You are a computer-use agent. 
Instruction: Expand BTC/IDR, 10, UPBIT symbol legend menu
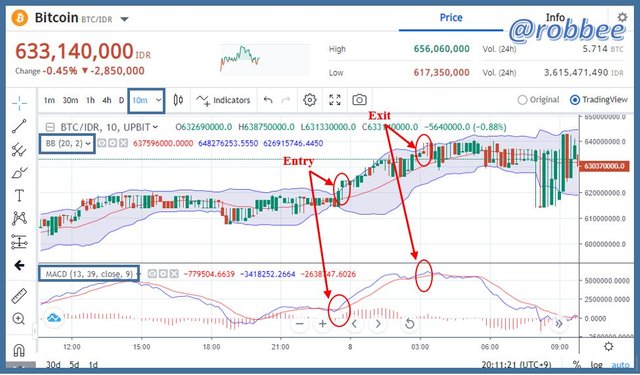(155, 127)
